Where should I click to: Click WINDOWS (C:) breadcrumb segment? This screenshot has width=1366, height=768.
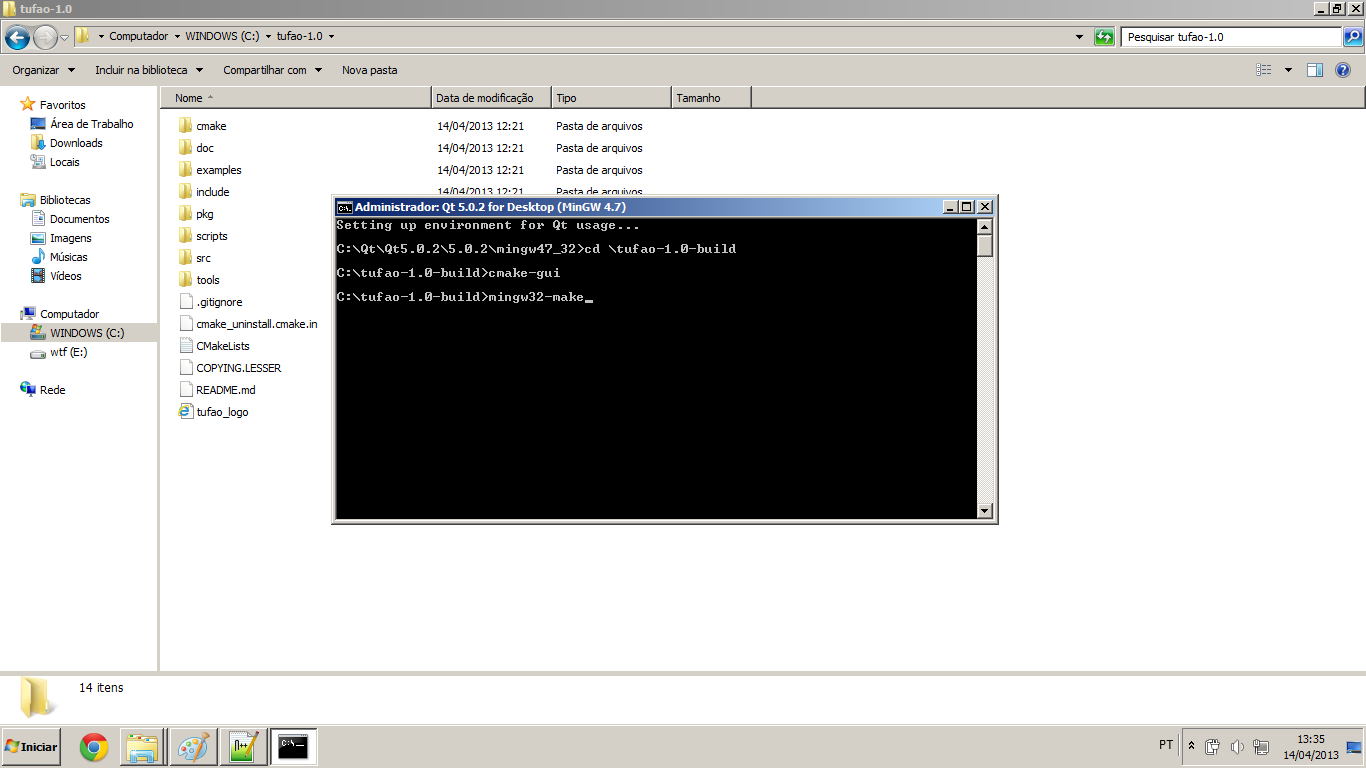coord(222,36)
